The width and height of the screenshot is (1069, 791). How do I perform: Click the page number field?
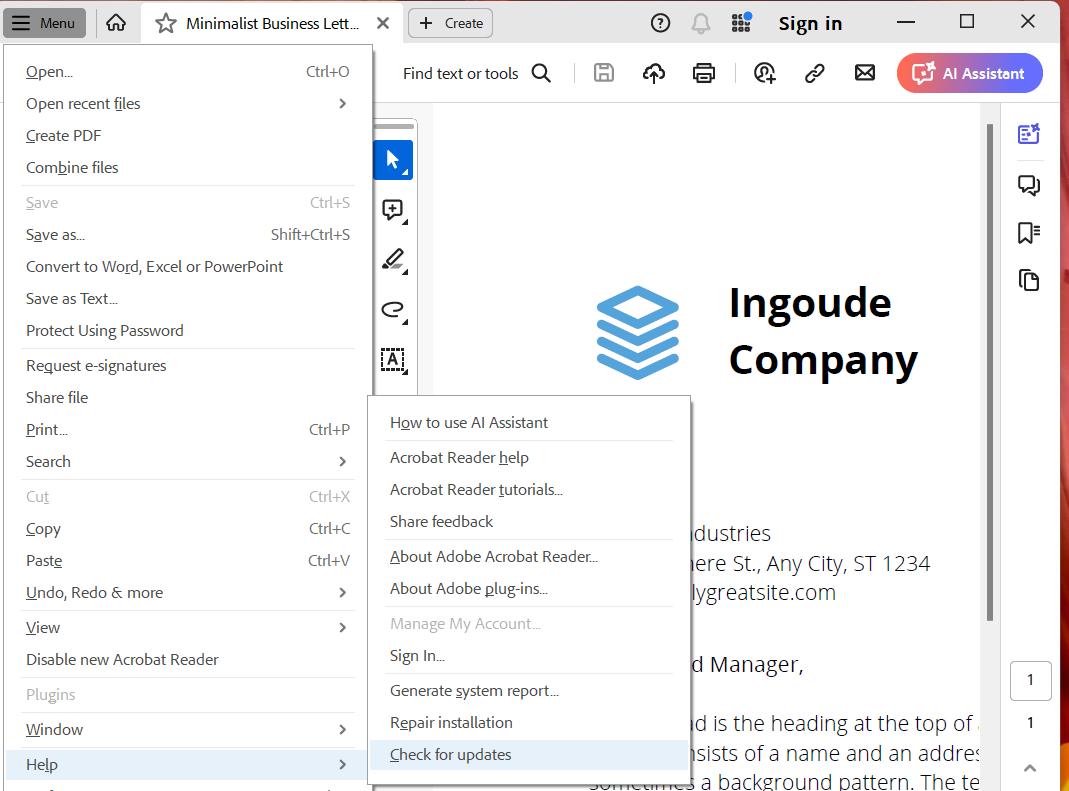(x=1031, y=680)
